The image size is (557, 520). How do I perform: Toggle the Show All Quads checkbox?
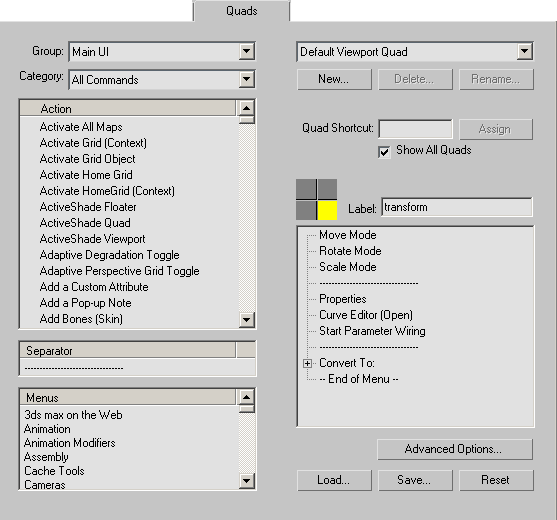tap(384, 152)
